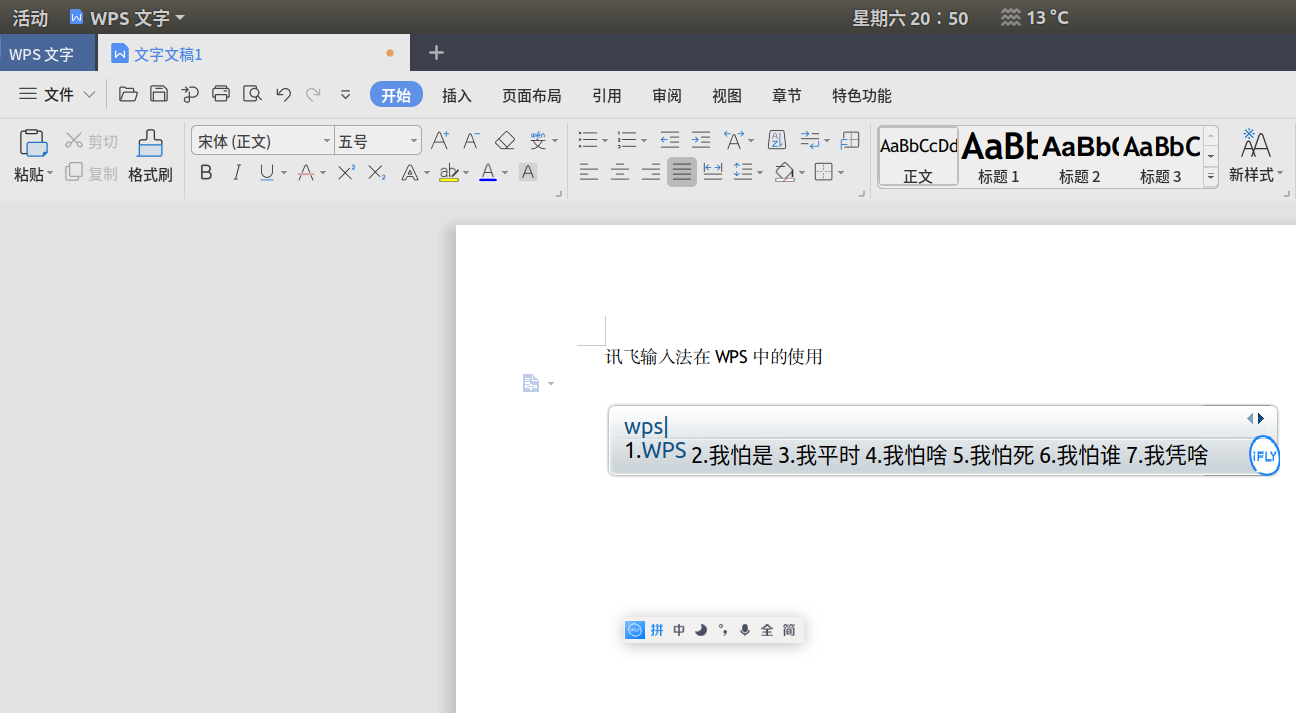
Task: Click the 活动 Activities button
Action: pyautogui.click(x=30, y=18)
